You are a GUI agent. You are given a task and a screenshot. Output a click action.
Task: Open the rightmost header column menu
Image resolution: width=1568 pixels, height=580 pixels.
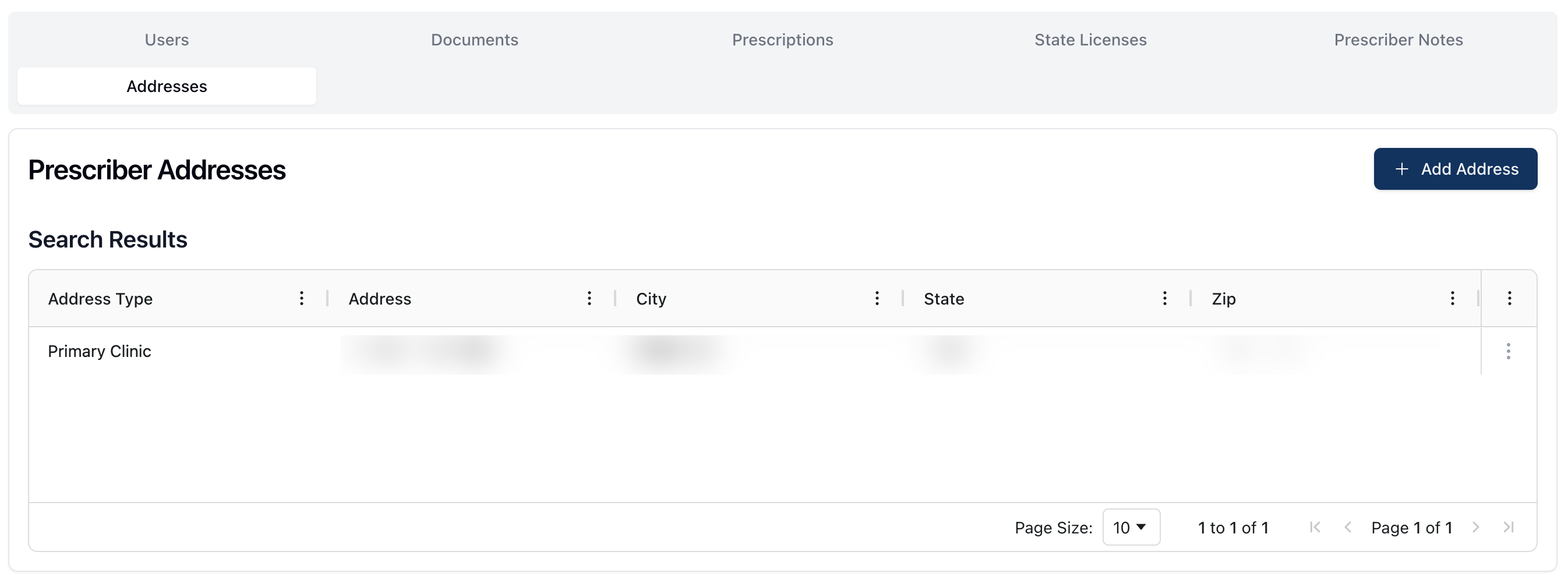tap(1509, 298)
